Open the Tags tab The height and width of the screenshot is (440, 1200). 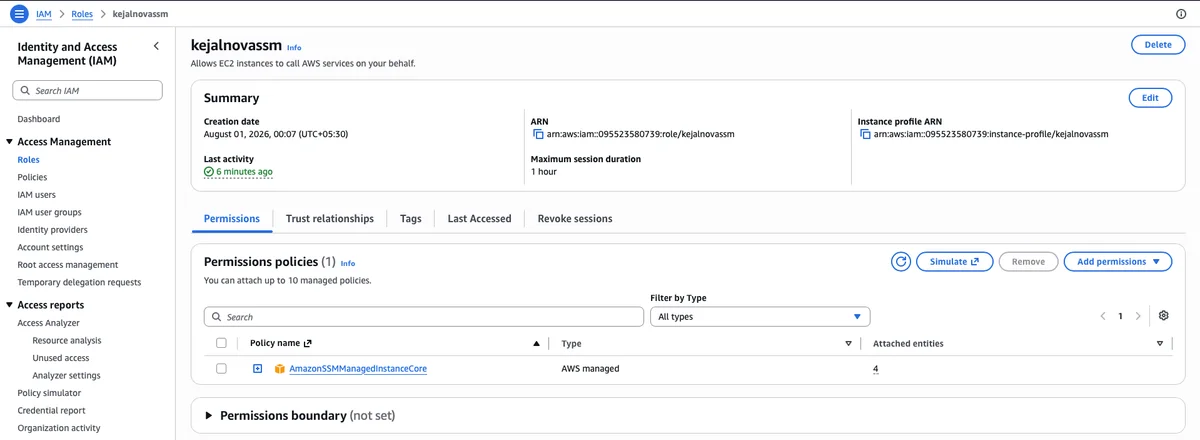pos(410,218)
